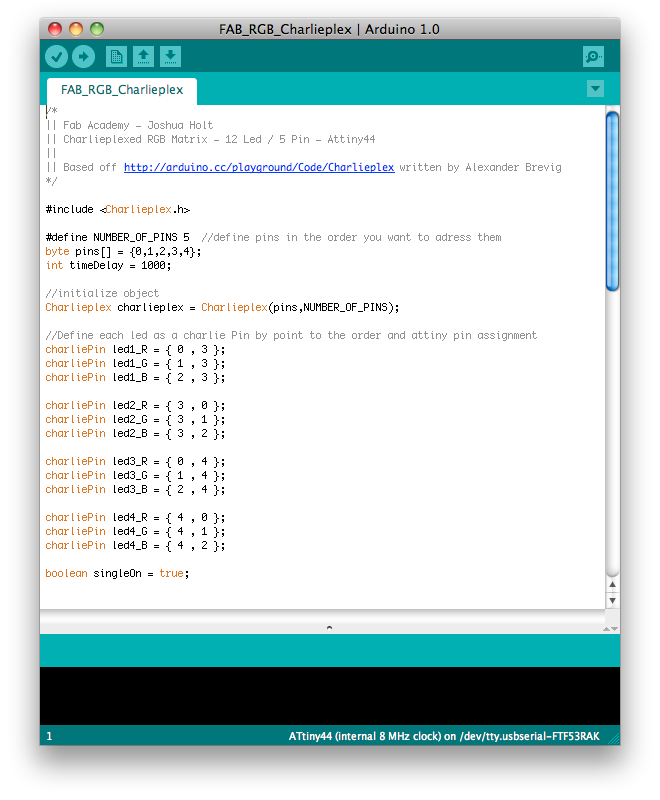660x800 pixels.
Task: Click the 'charliePin led2_B' line
Action: (135, 434)
